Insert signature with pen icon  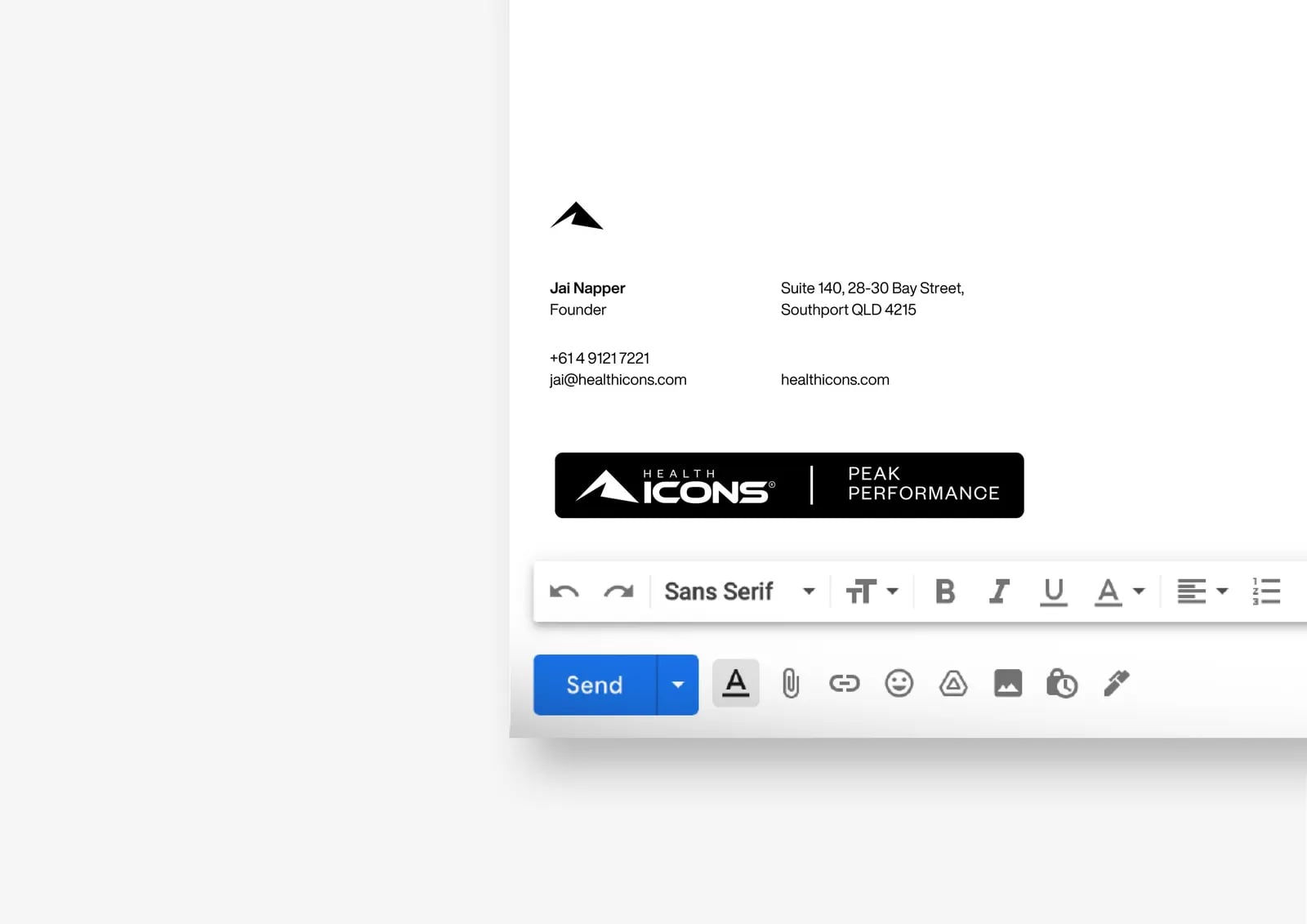click(x=1117, y=683)
